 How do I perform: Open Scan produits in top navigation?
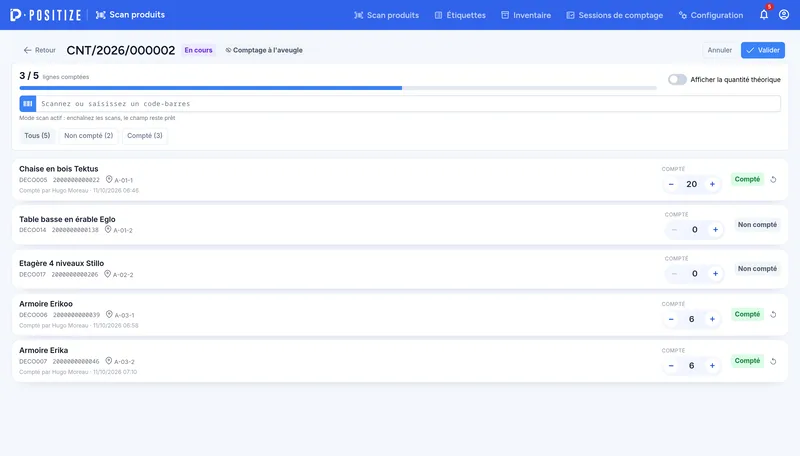(x=386, y=15)
